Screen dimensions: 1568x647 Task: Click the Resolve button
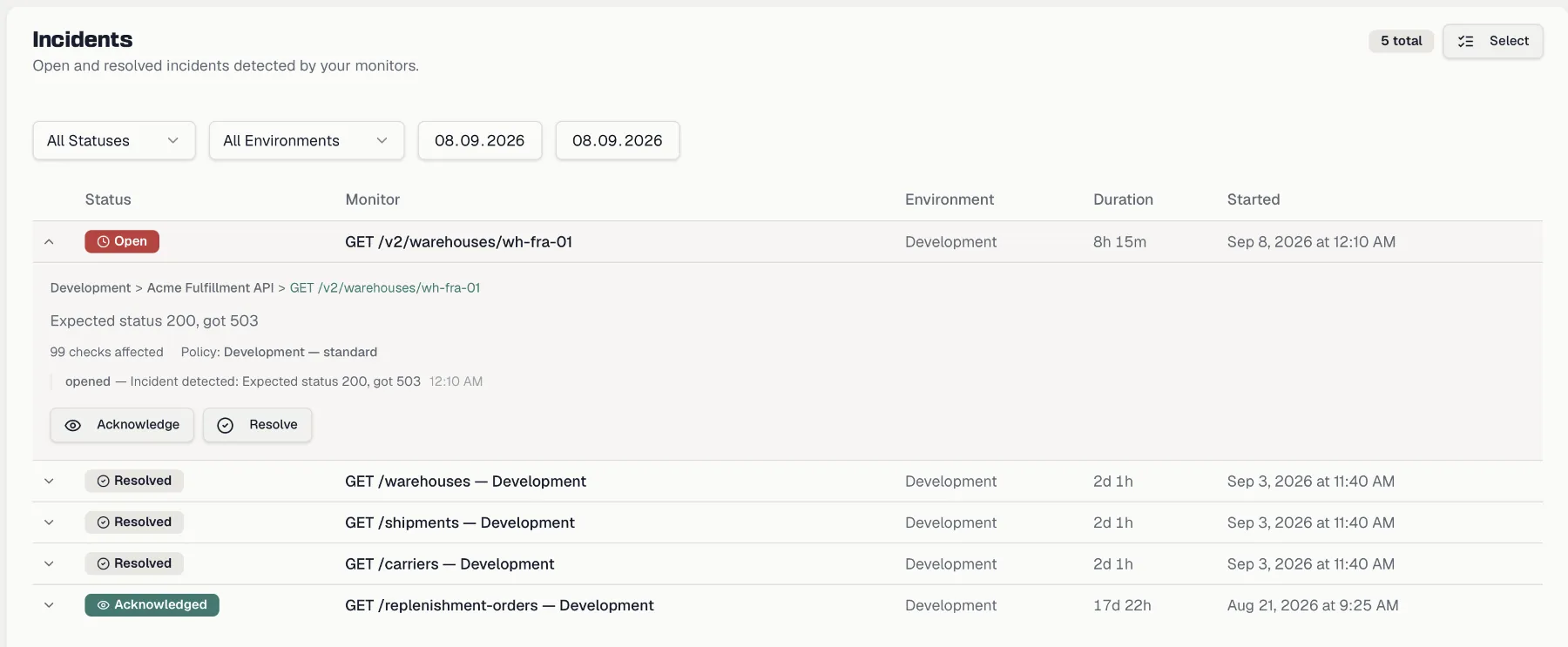click(x=257, y=425)
